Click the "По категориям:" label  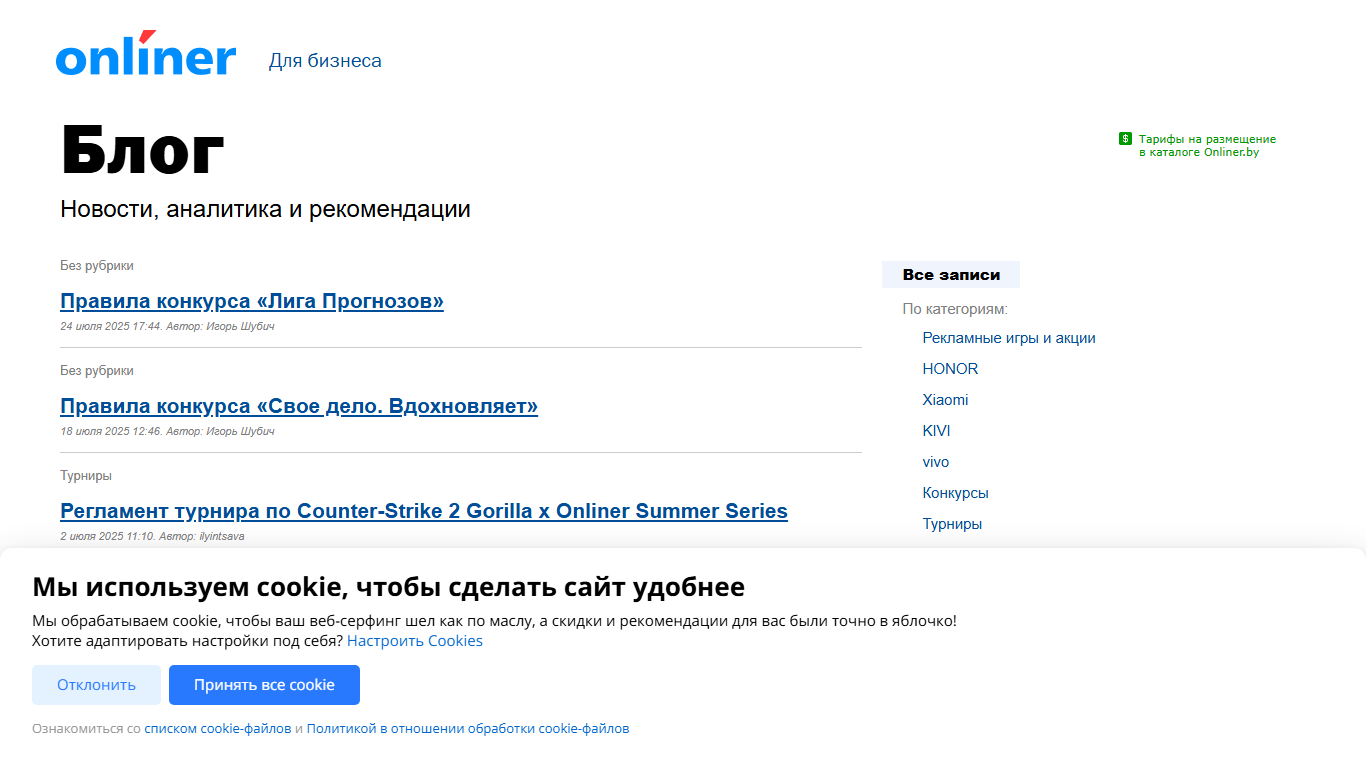click(955, 309)
